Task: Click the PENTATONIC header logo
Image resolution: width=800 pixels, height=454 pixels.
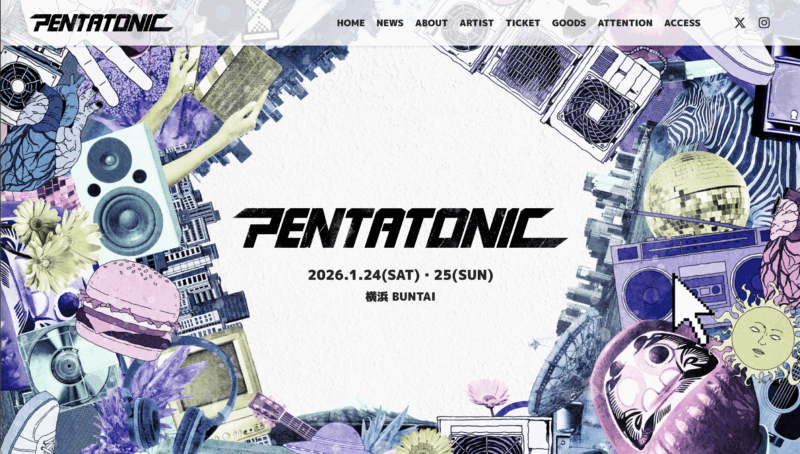Action: pos(101,23)
